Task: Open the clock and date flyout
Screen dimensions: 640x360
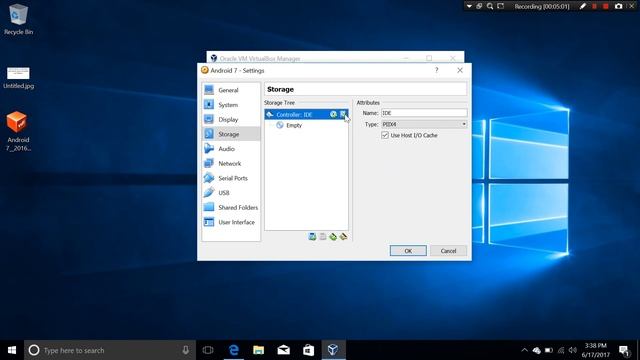Action: (596, 350)
